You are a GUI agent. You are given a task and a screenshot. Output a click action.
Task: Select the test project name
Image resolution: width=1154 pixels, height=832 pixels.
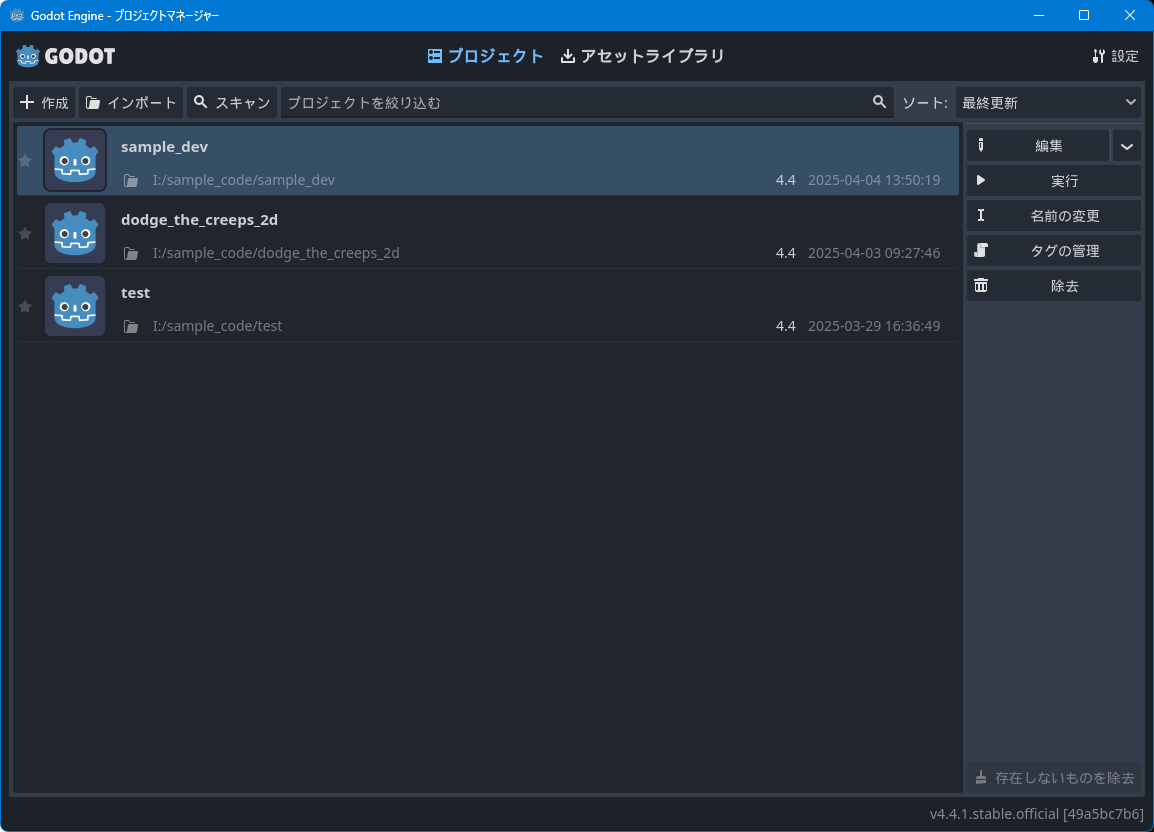click(x=135, y=292)
